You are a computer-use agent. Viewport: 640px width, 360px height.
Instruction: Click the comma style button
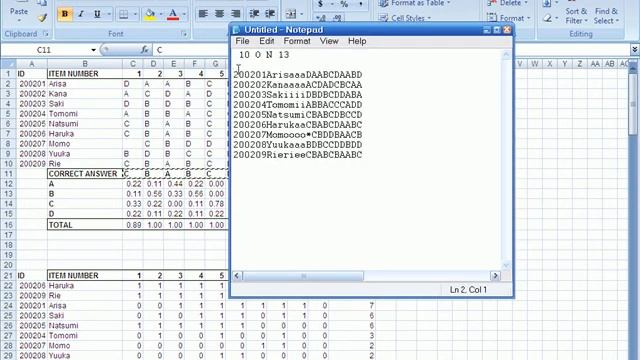point(361,4)
